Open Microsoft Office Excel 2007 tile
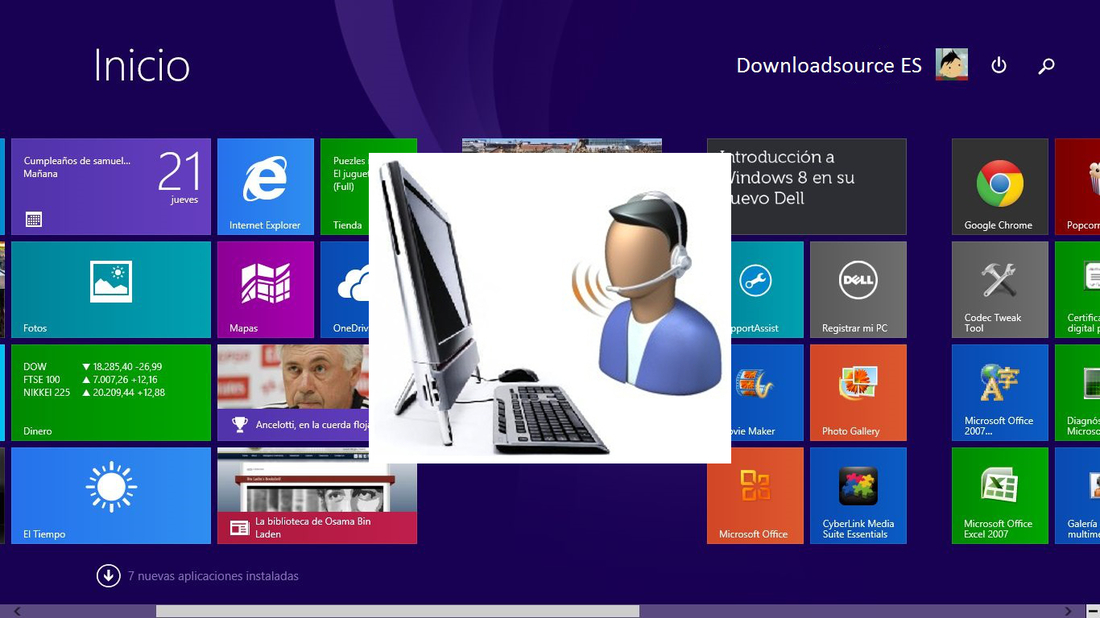Screen dimensions: 1100x618 tap(1000, 496)
